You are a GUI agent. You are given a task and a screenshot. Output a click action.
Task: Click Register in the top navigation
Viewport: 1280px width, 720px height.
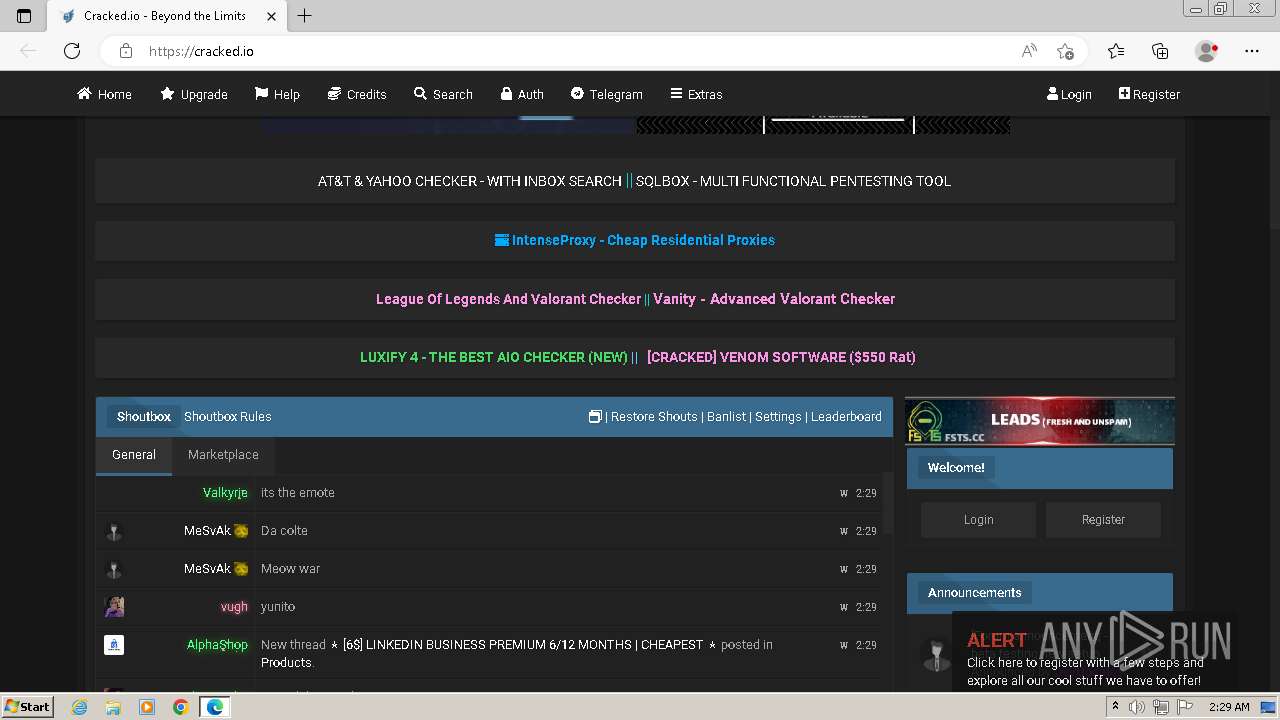[x=1149, y=94]
